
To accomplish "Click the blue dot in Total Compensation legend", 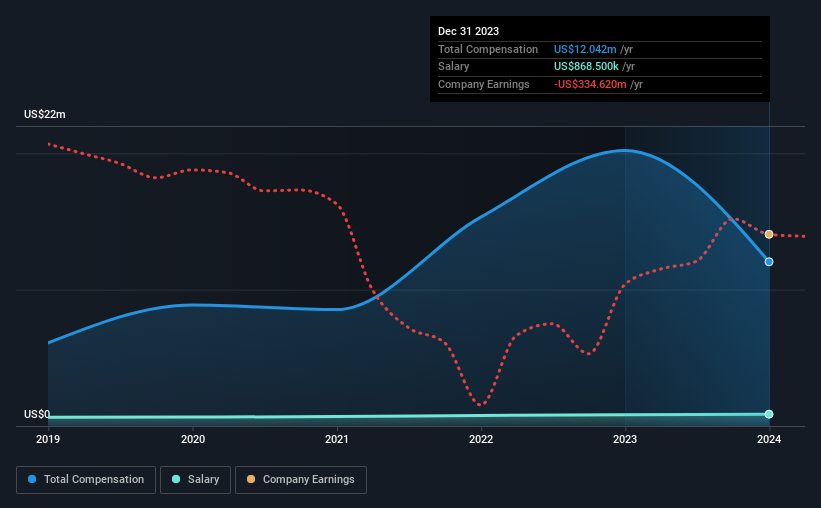I will click(x=32, y=479).
